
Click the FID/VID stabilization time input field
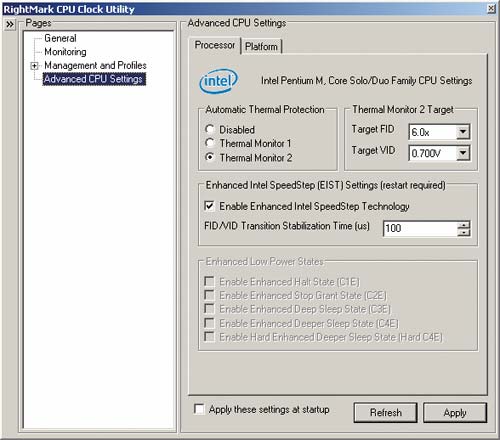click(x=420, y=229)
